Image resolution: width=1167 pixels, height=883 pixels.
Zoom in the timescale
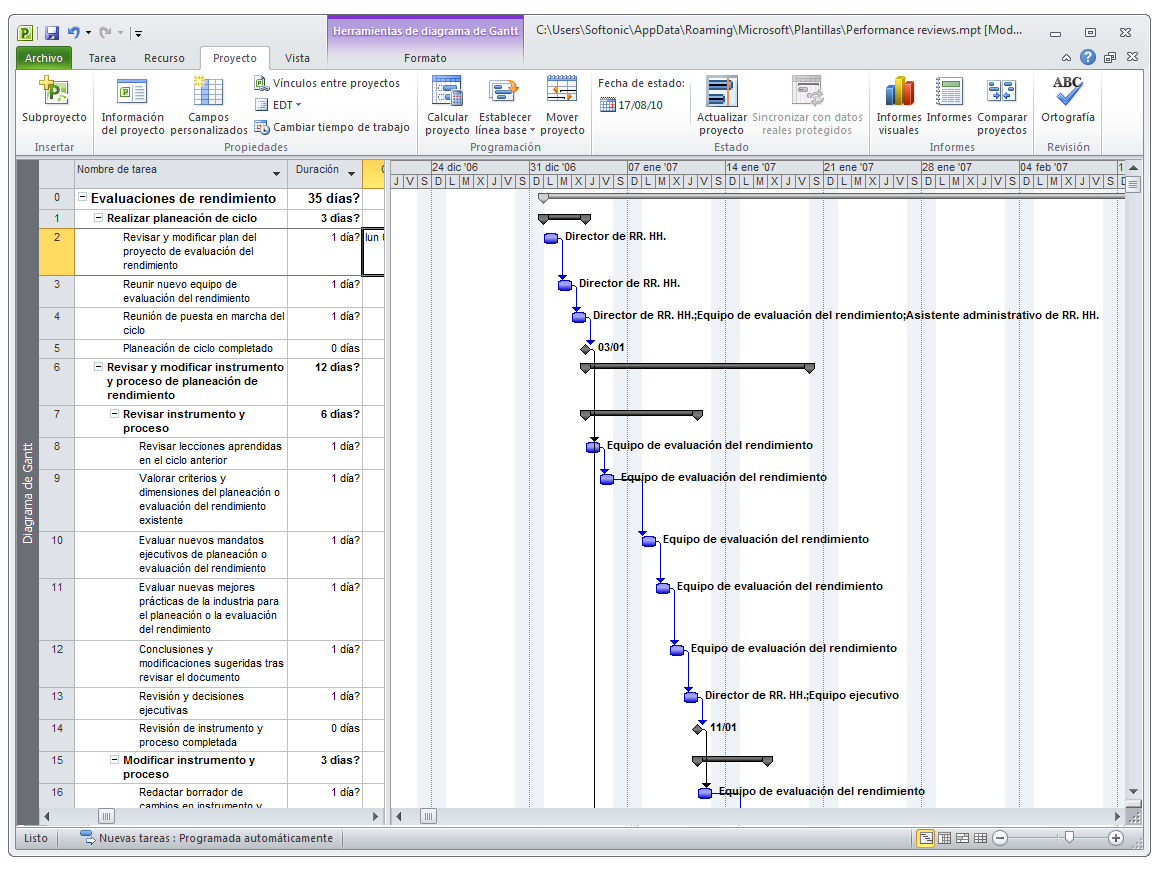(1116, 838)
